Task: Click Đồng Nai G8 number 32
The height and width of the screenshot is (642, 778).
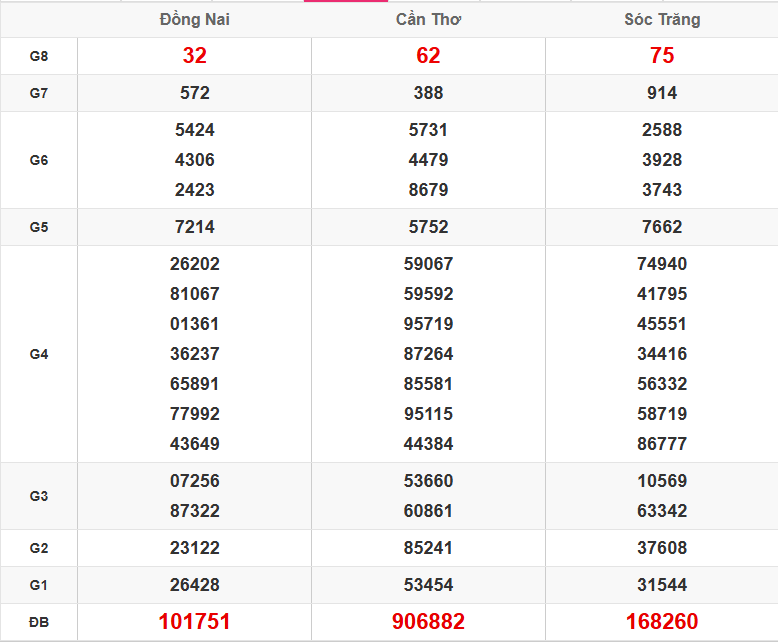Action: coord(194,56)
